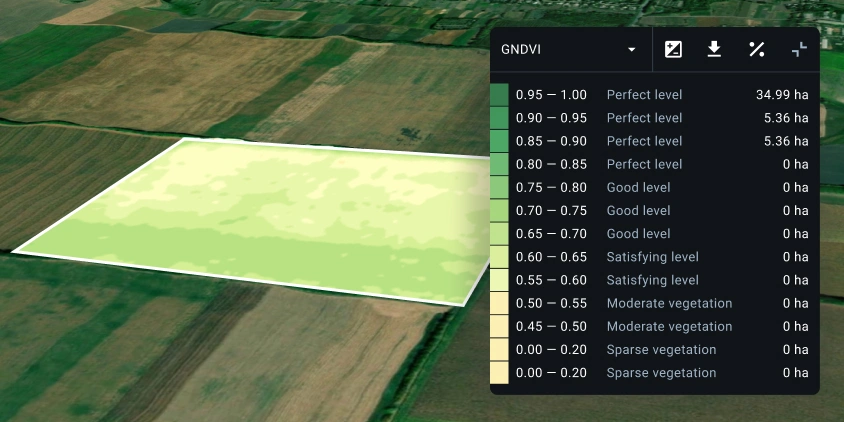Collapse the legend panel with the minimize icon
This screenshot has height=422, width=844.
click(x=798, y=50)
